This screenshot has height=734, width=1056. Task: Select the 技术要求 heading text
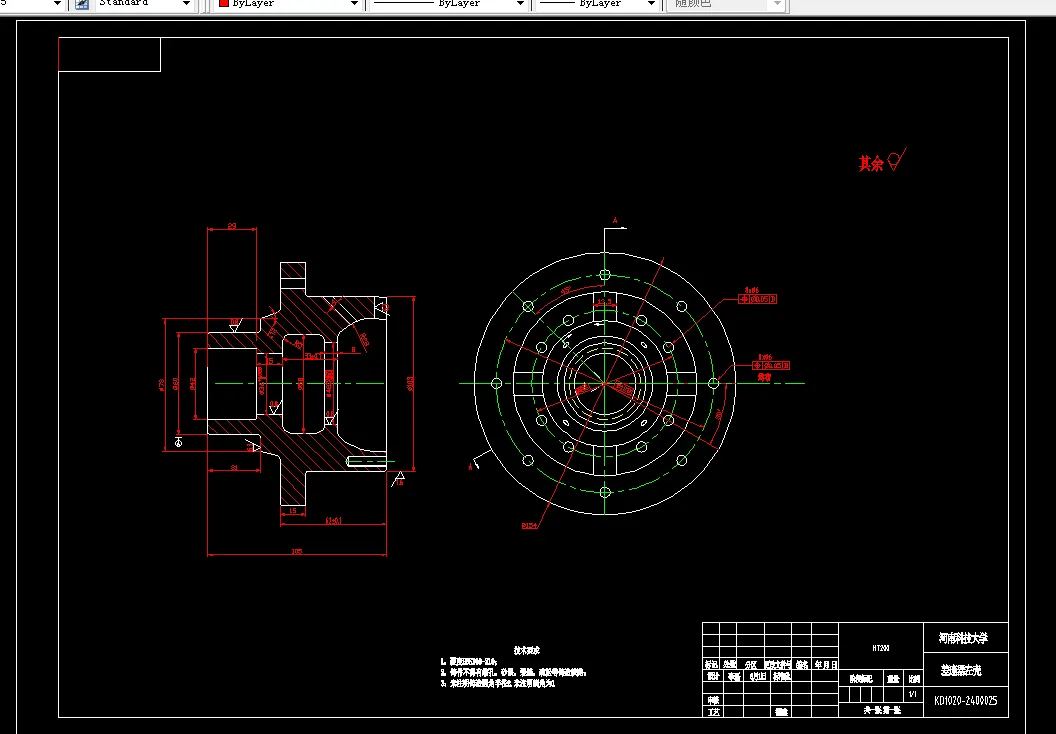click(527, 650)
